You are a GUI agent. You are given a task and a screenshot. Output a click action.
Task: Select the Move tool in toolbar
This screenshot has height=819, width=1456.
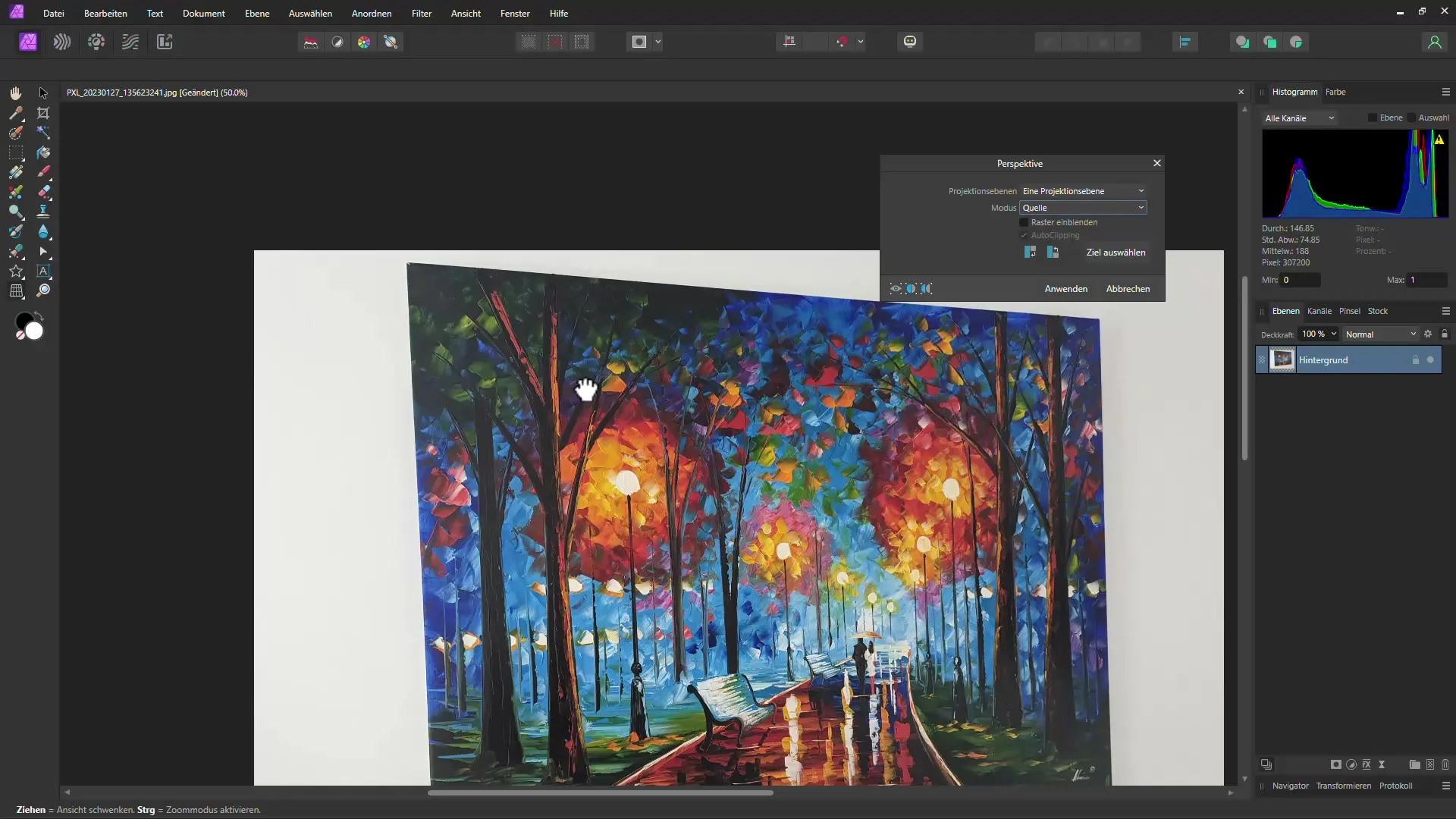(x=43, y=92)
